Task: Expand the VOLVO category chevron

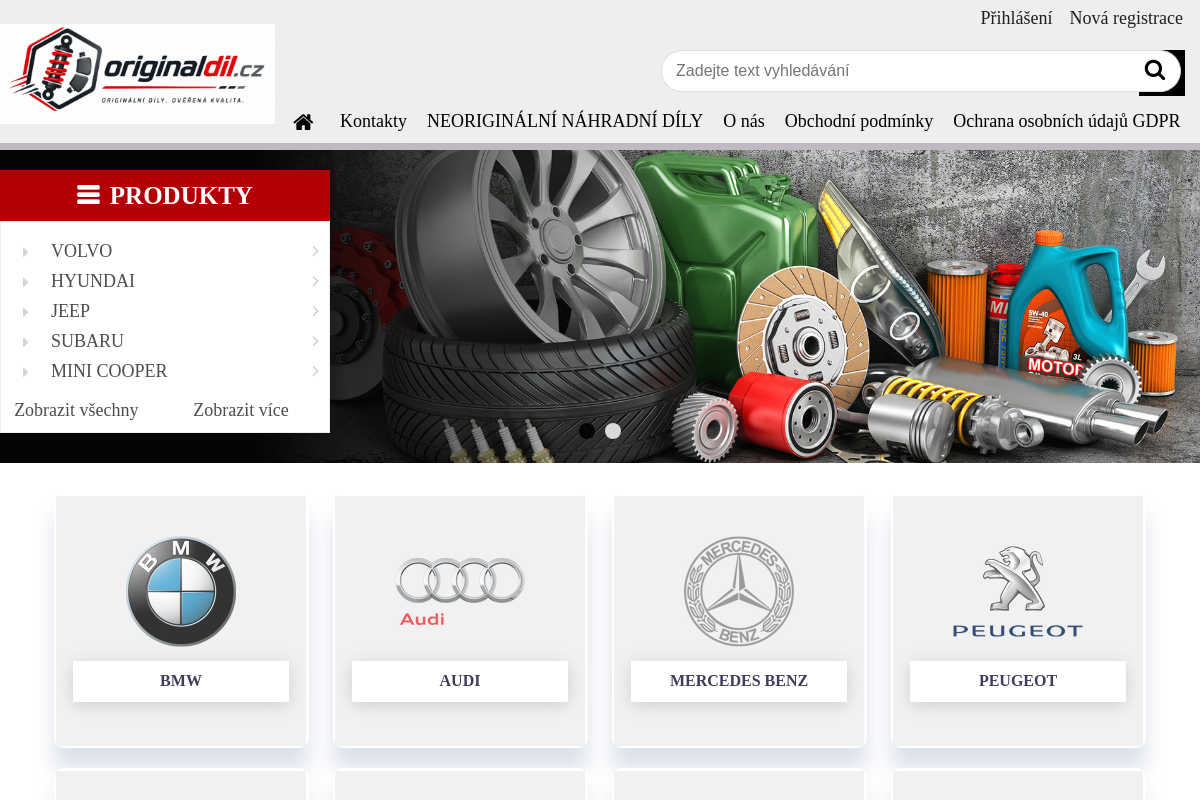Action: [x=315, y=251]
